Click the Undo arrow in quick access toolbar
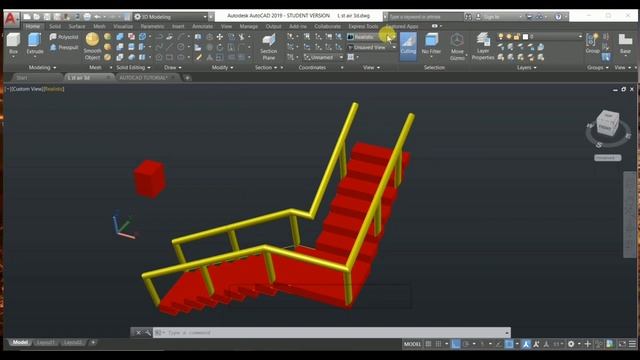This screenshot has width=640, height=360. (x=97, y=17)
